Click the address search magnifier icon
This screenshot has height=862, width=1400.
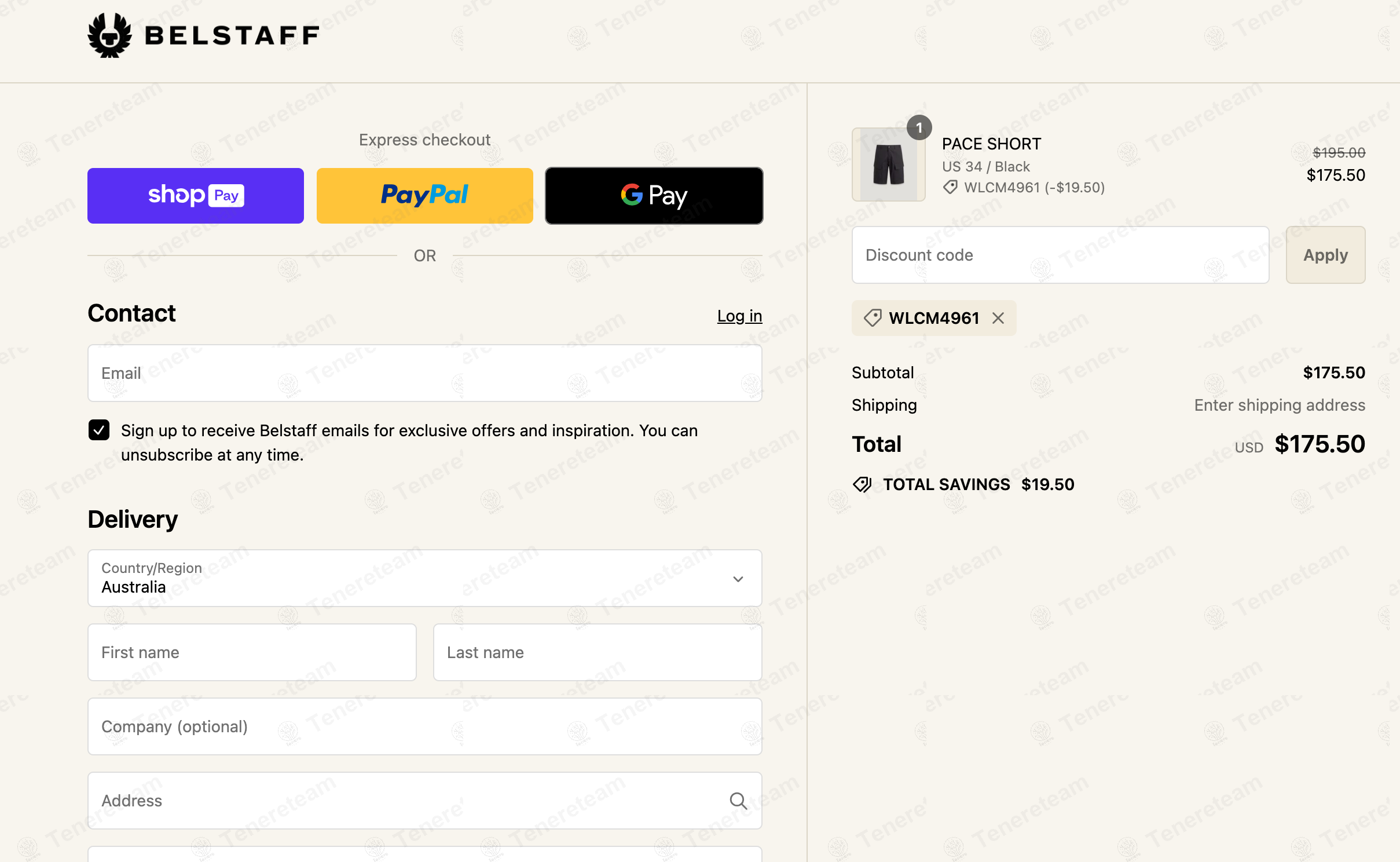(738, 801)
